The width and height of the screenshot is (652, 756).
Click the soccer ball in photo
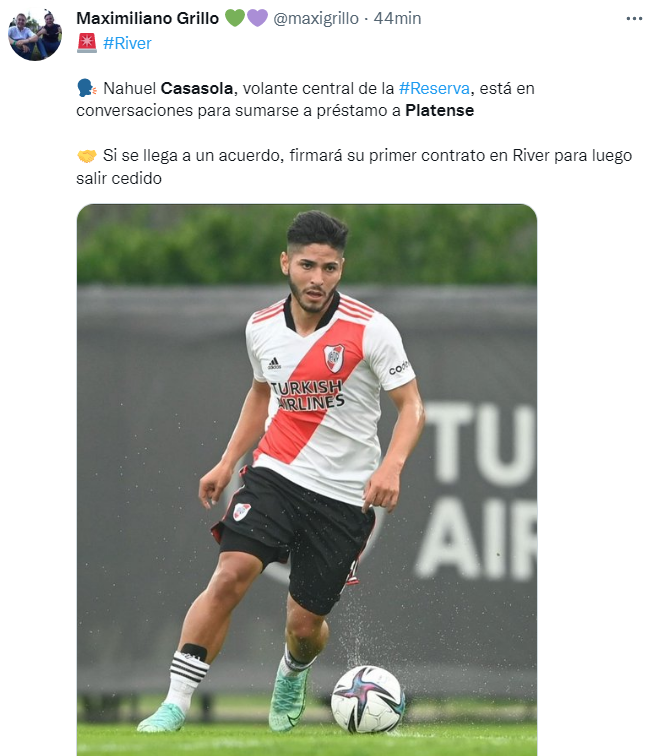367,700
